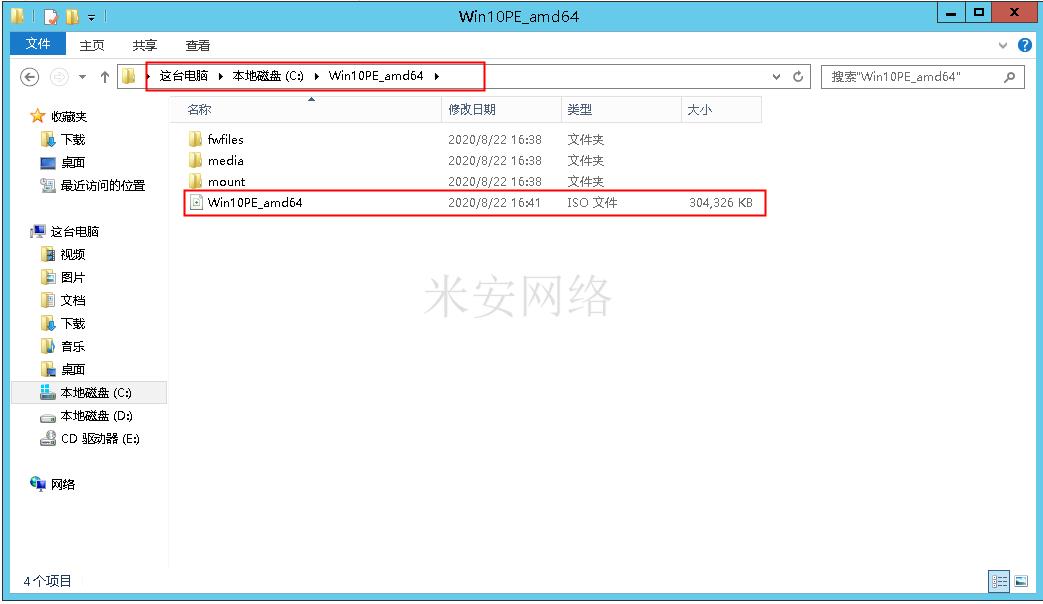Select CD 驱动器 (E:) in the sidebar
The width and height of the screenshot is (1043, 604).
(x=100, y=438)
